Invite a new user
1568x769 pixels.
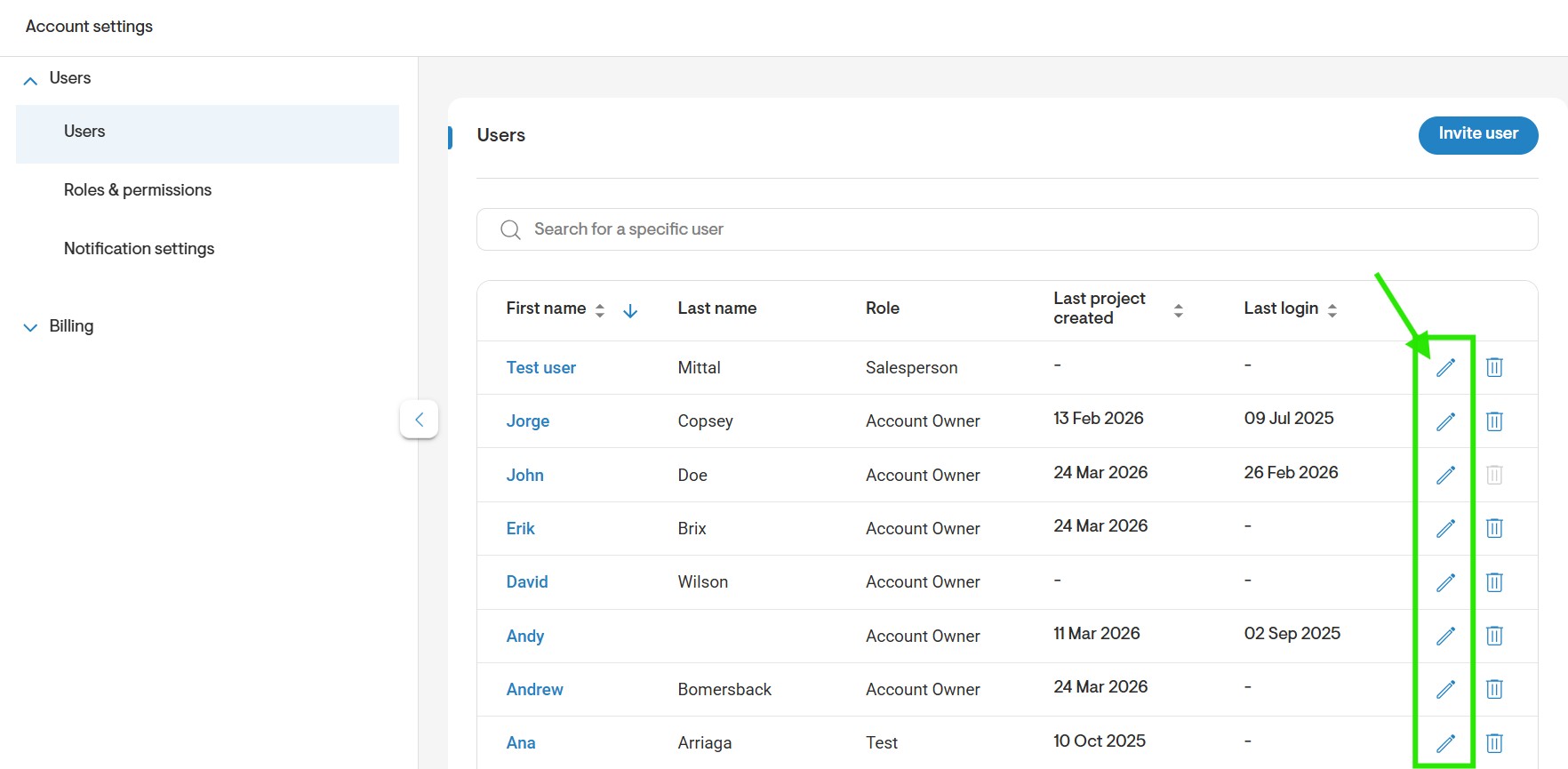pos(1478,134)
